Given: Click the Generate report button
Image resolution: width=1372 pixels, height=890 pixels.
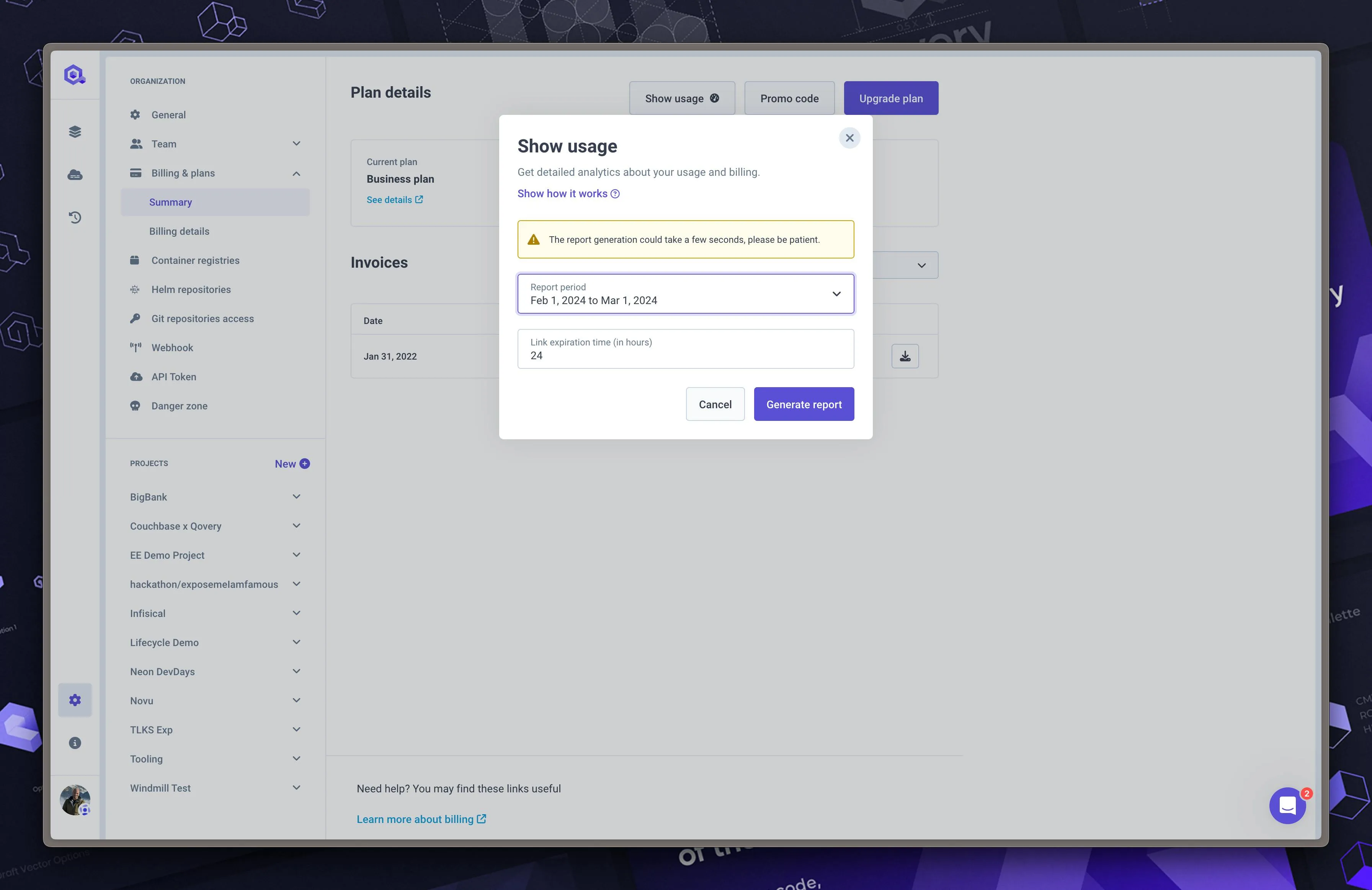Looking at the screenshot, I should pyautogui.click(x=804, y=404).
